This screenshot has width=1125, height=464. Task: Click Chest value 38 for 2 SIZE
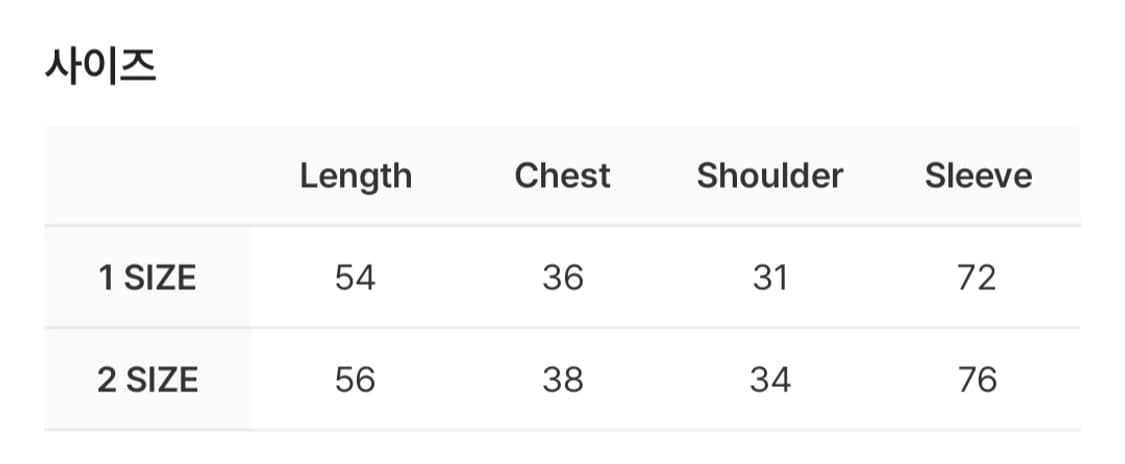click(562, 380)
